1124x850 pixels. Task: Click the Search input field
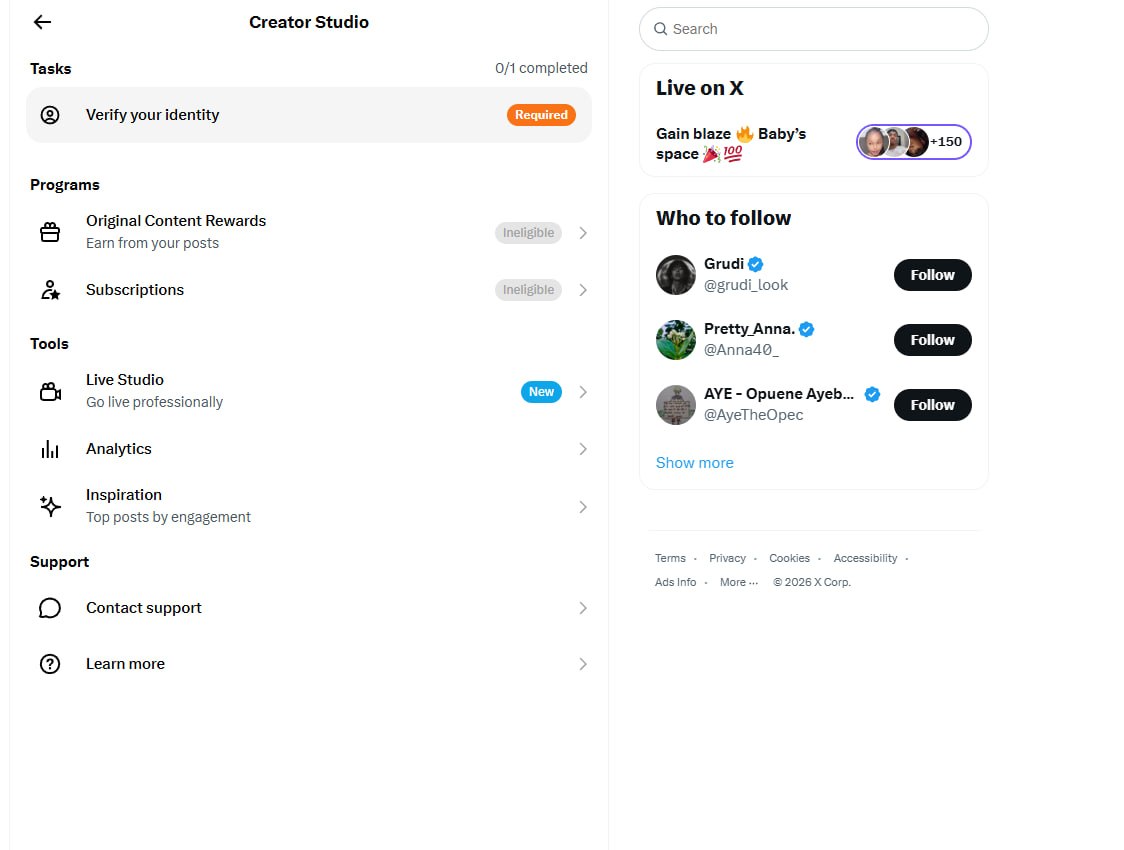click(814, 29)
